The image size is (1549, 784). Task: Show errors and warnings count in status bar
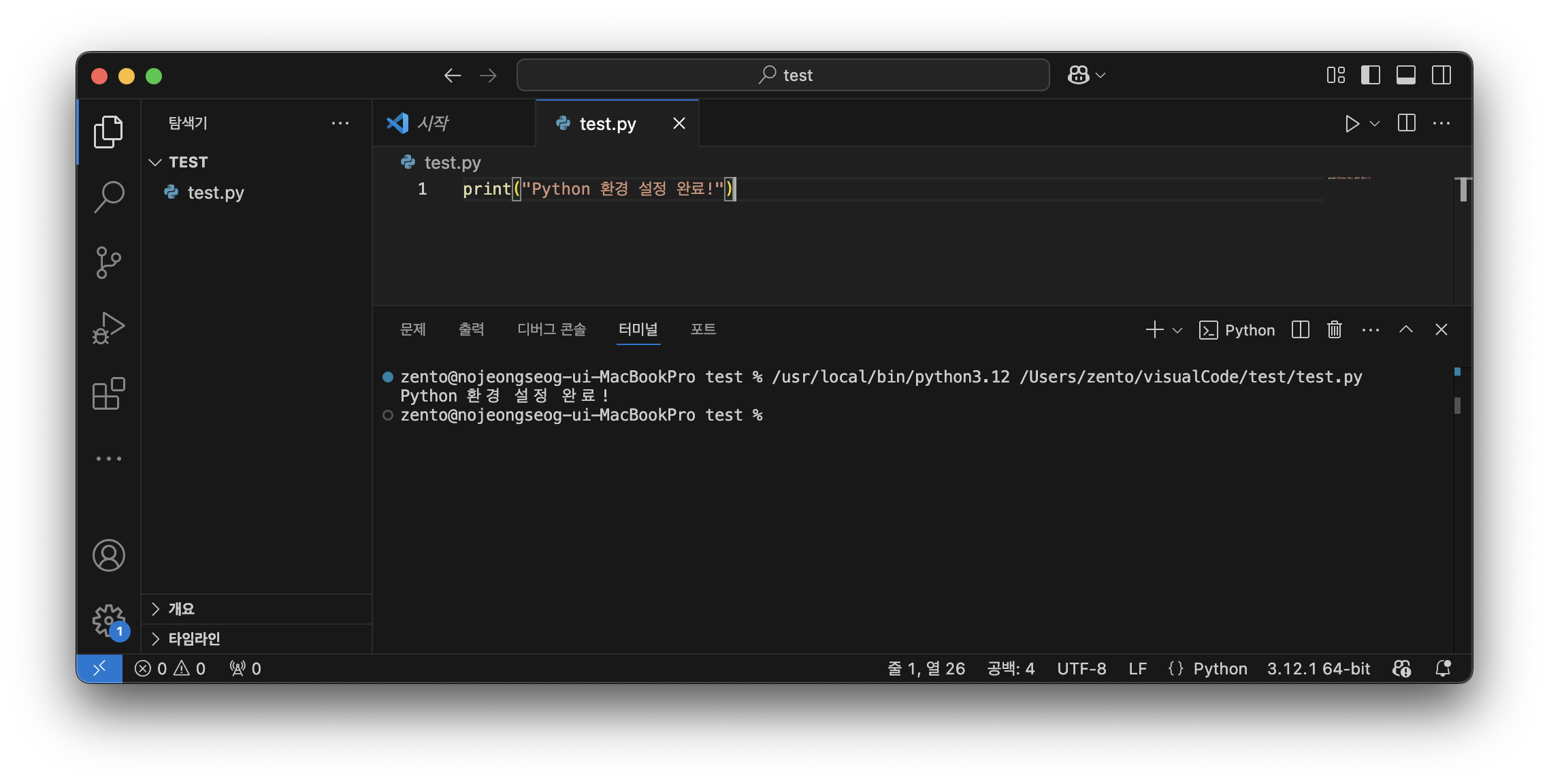tap(169, 668)
